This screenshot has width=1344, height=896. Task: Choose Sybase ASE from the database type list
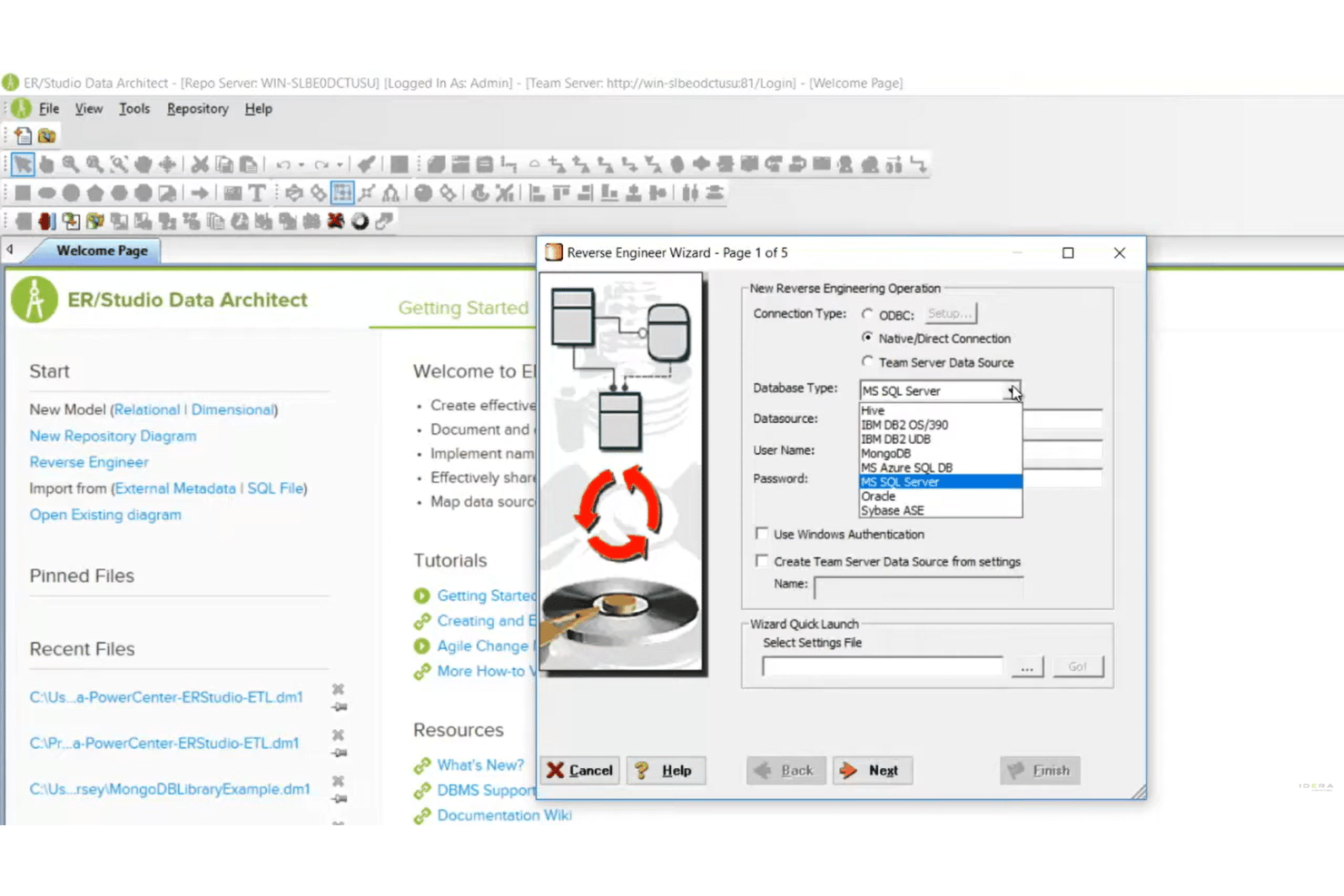coord(940,511)
